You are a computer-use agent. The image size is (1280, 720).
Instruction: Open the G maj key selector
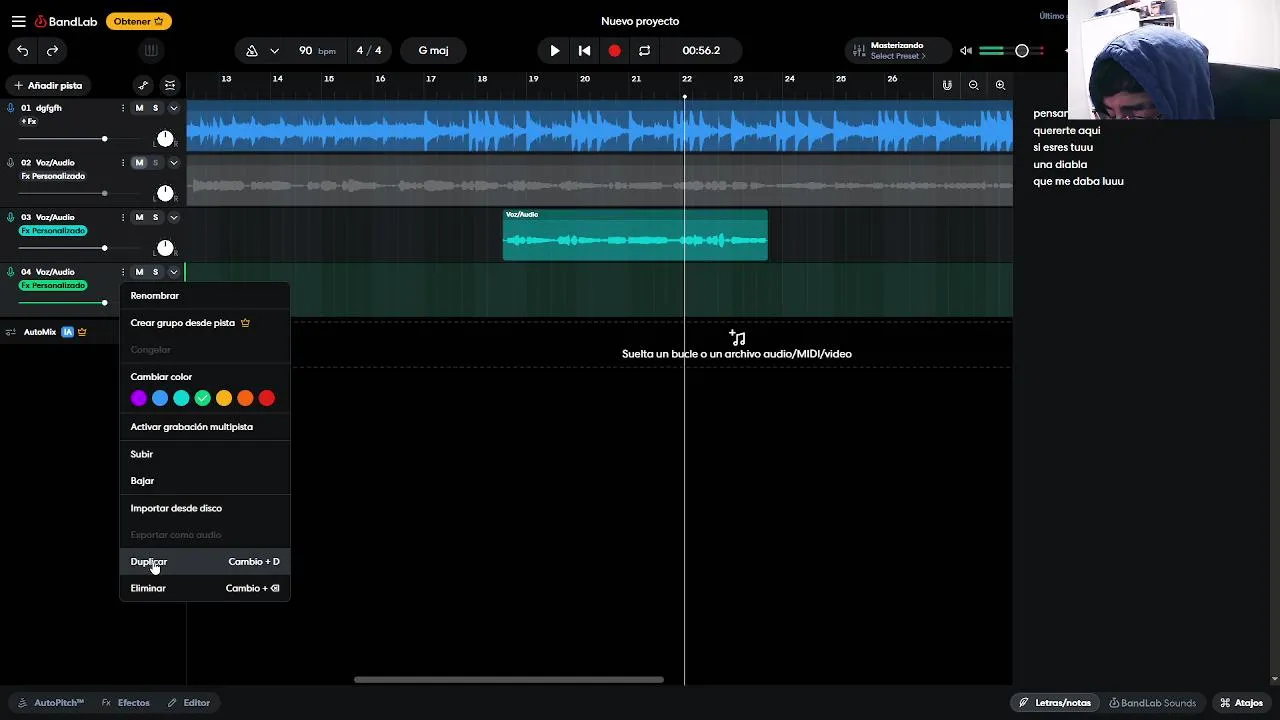[433, 50]
